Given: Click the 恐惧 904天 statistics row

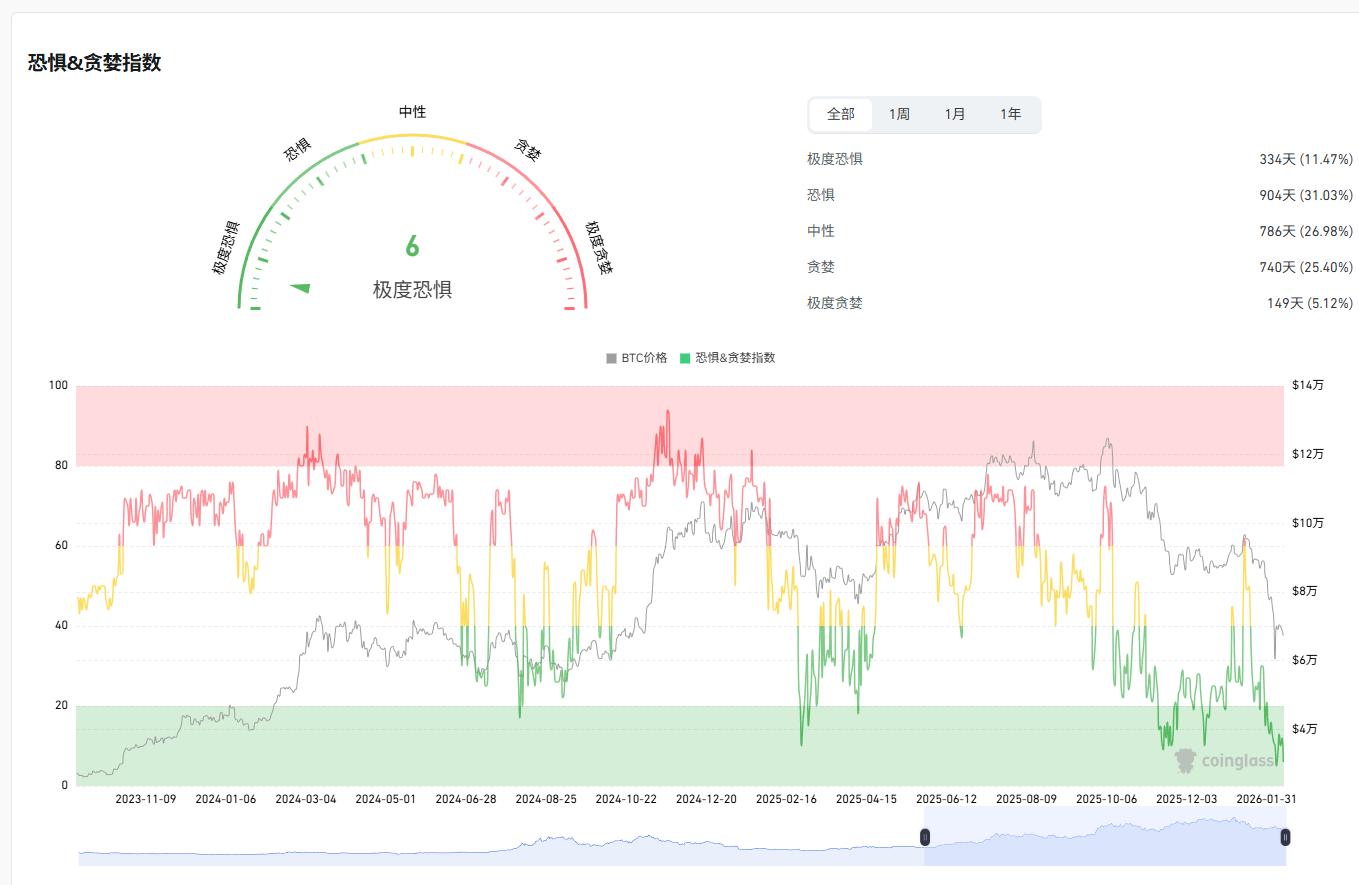Looking at the screenshot, I should tap(1079, 195).
